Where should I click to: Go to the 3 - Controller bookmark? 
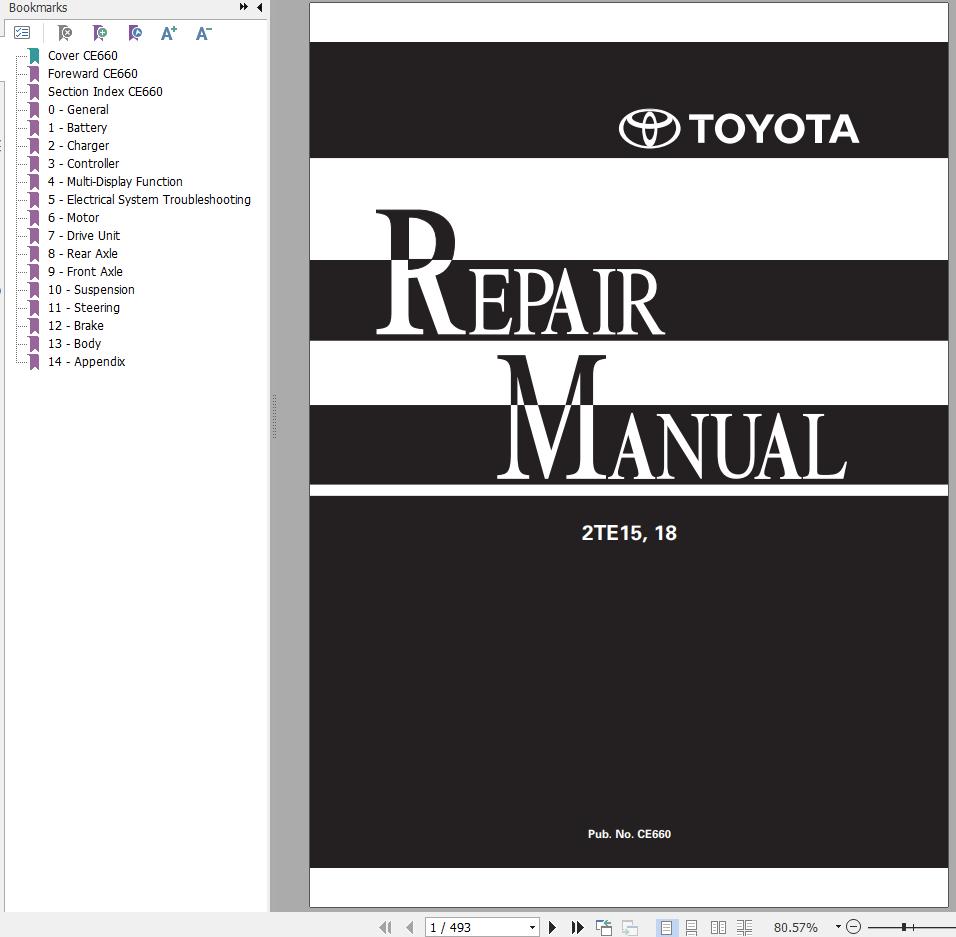click(84, 163)
